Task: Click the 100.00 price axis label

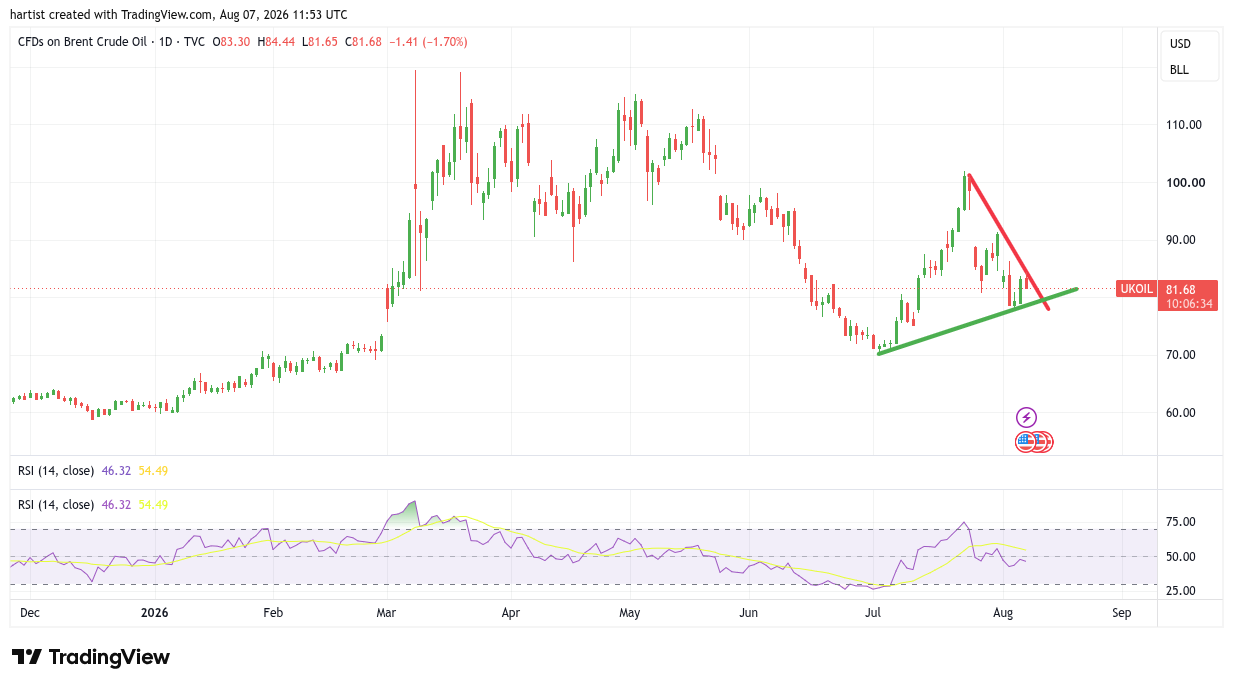Action: [x=1186, y=182]
